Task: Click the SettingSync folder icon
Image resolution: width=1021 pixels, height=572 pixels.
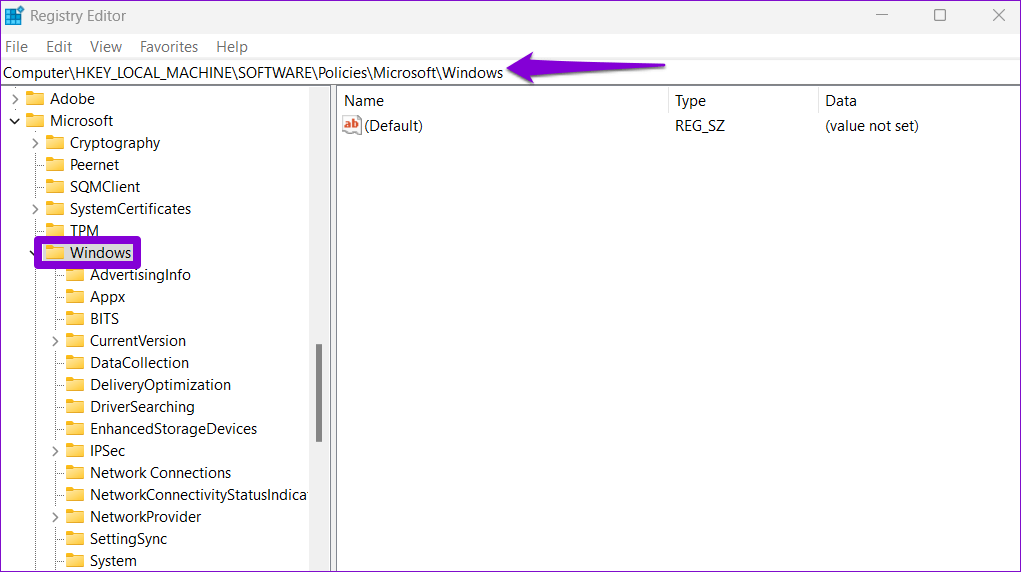Action: (x=75, y=539)
